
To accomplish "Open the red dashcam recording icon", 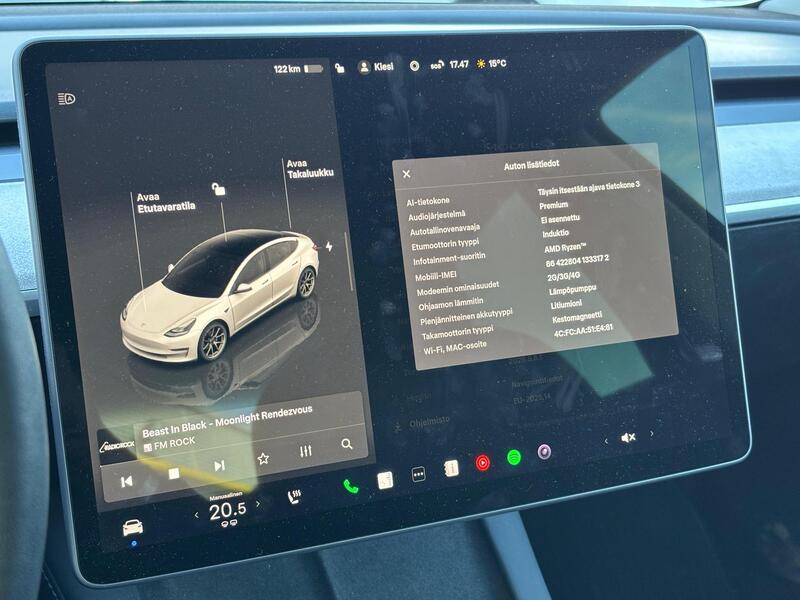I will (483, 464).
